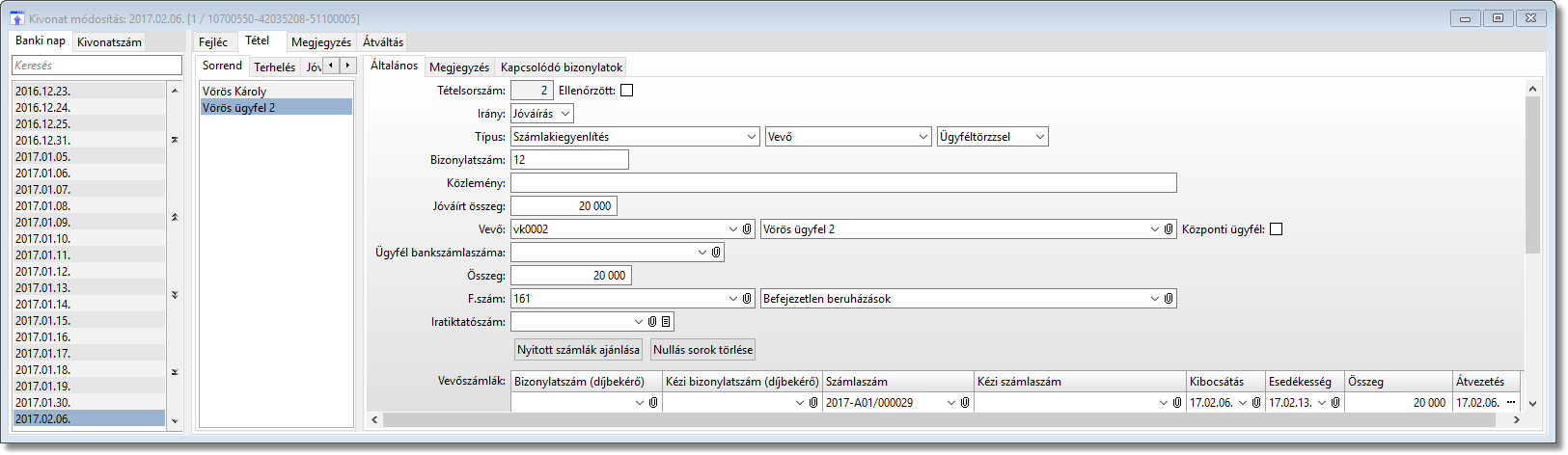Viewport: 1568px width, 455px height.
Task: Click the paperclip icon beside F.szám 161
Action: pos(747,299)
